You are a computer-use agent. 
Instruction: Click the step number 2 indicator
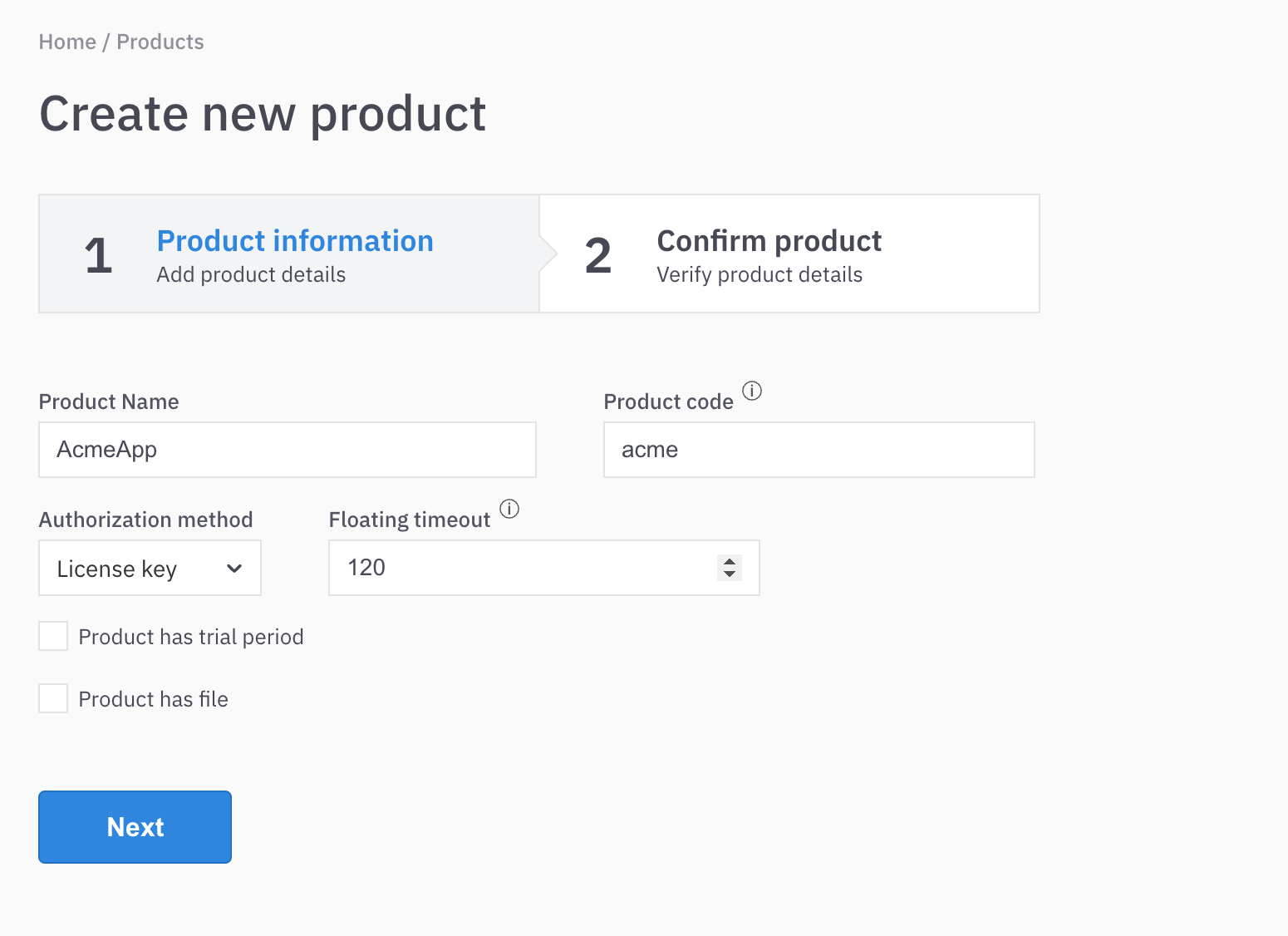click(x=598, y=255)
